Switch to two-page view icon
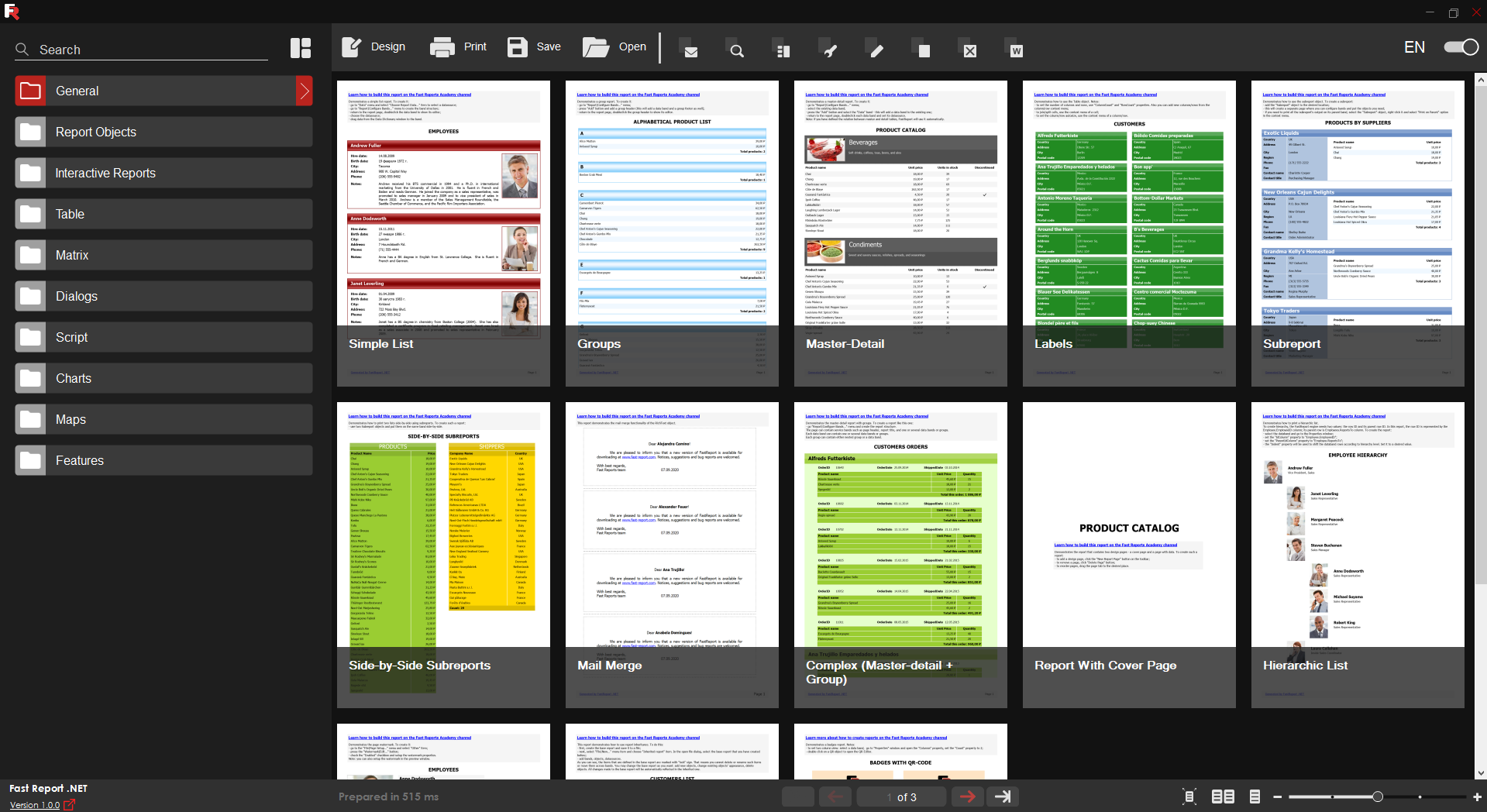 [1223, 797]
